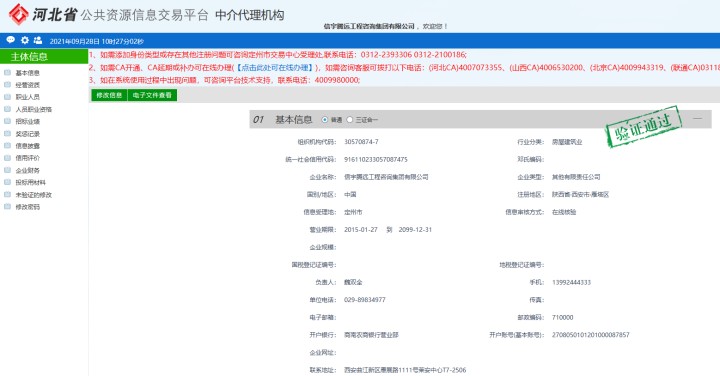Open the chat message bubble icon
This screenshot has width=720, height=376.
[11, 40]
